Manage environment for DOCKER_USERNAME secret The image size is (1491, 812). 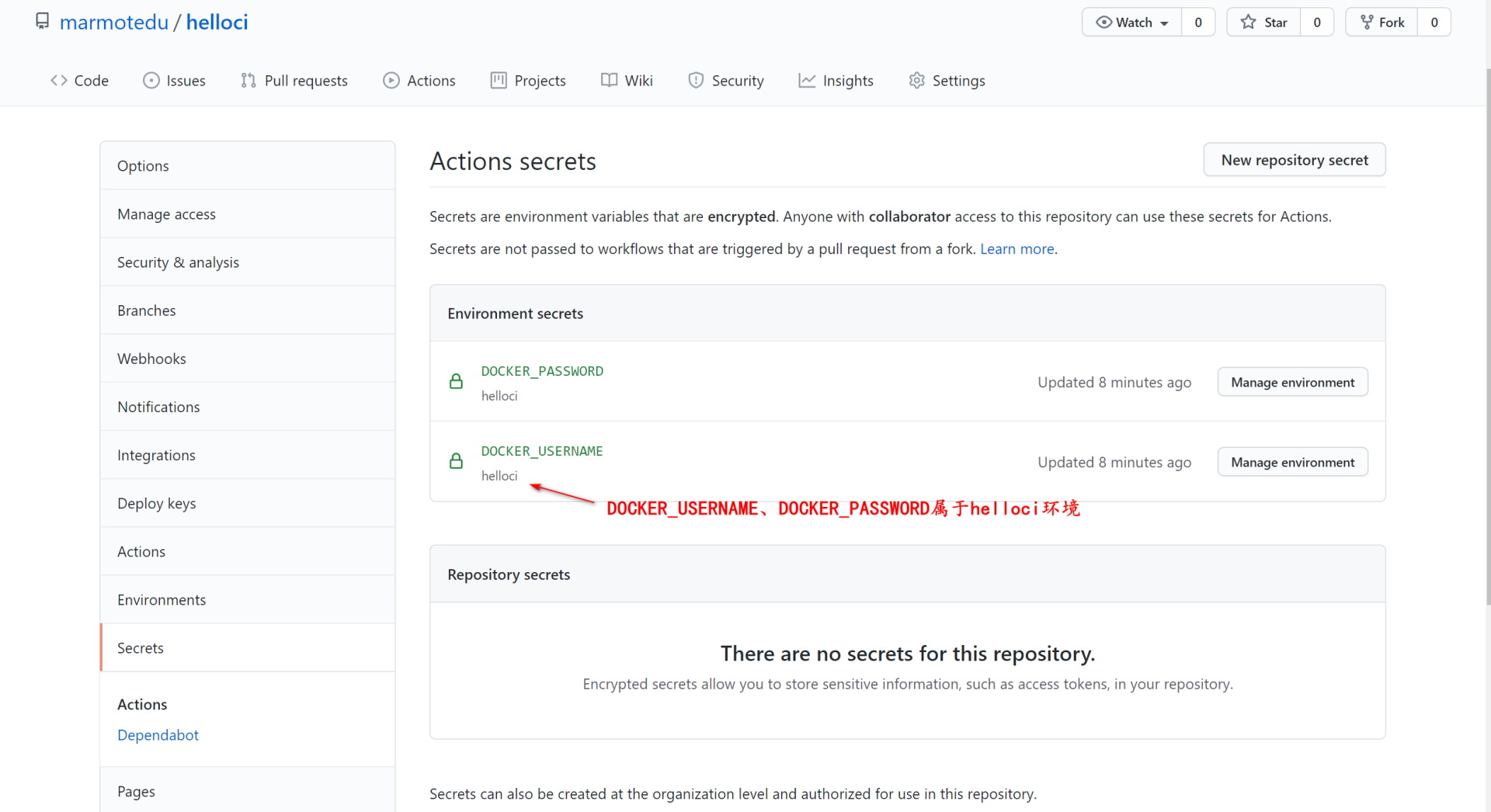point(1292,463)
